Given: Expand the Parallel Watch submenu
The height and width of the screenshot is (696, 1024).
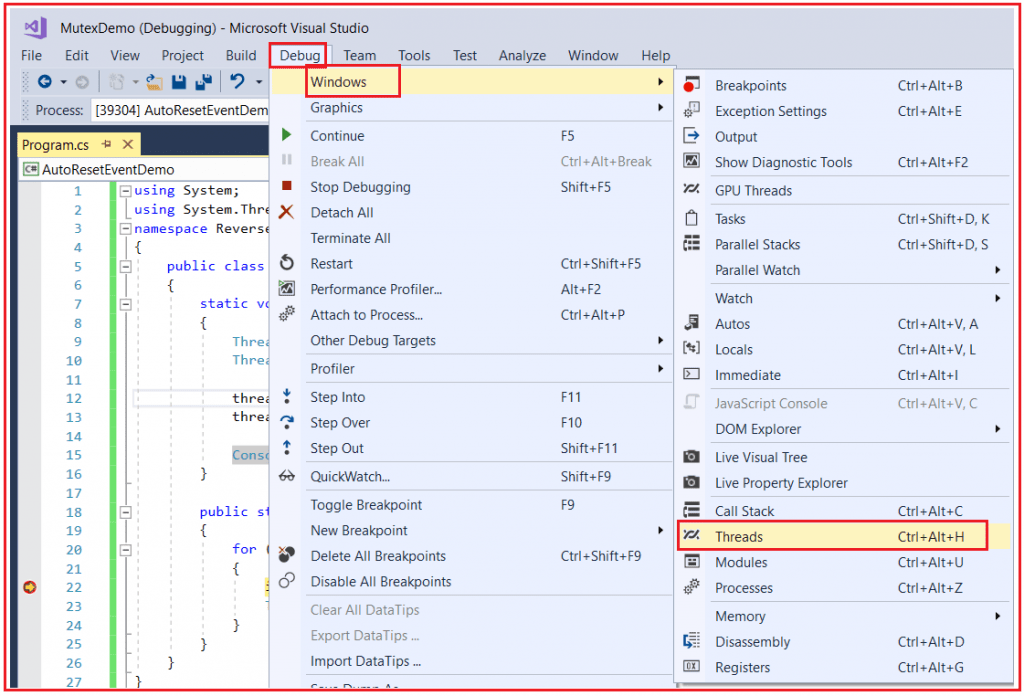Looking at the screenshot, I should click(997, 270).
